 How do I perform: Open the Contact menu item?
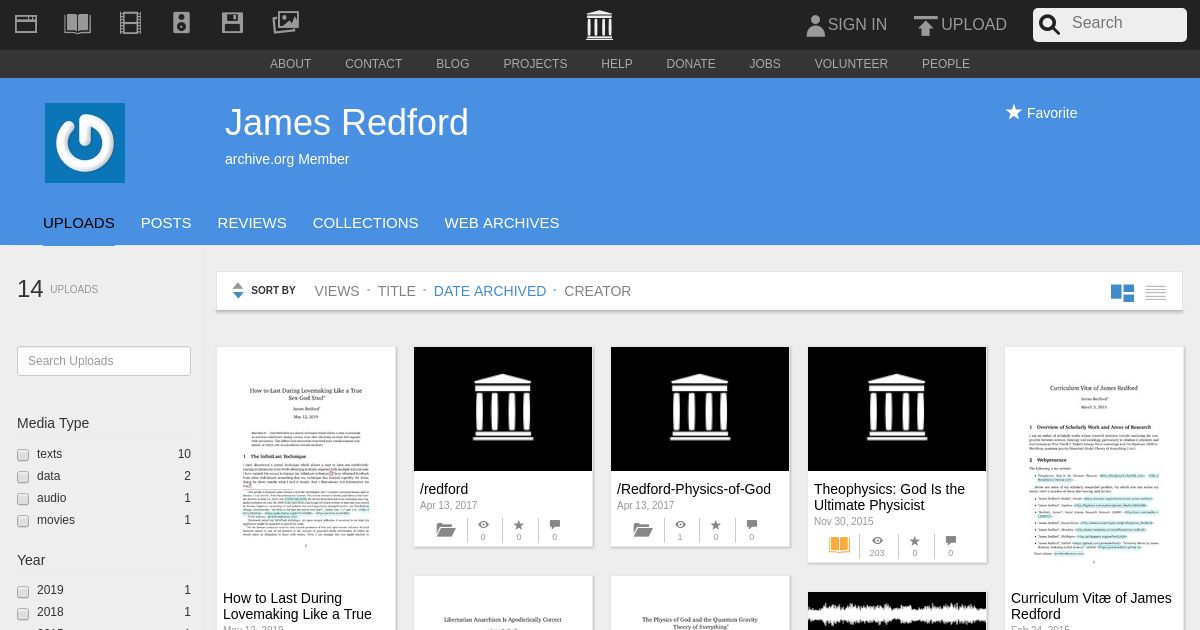(374, 64)
